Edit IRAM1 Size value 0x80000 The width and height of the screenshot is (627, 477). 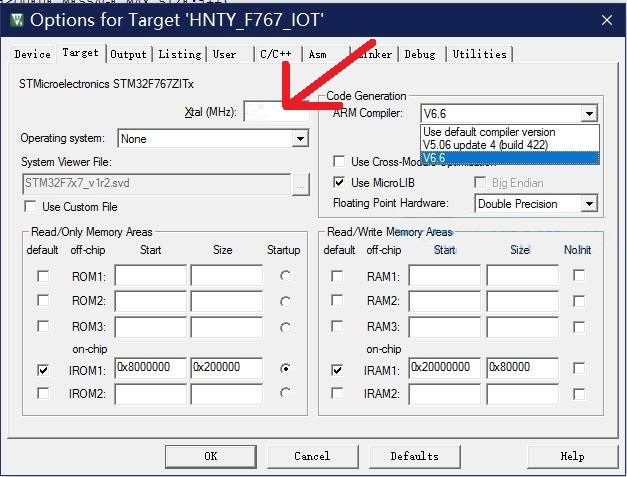[x=523, y=368]
